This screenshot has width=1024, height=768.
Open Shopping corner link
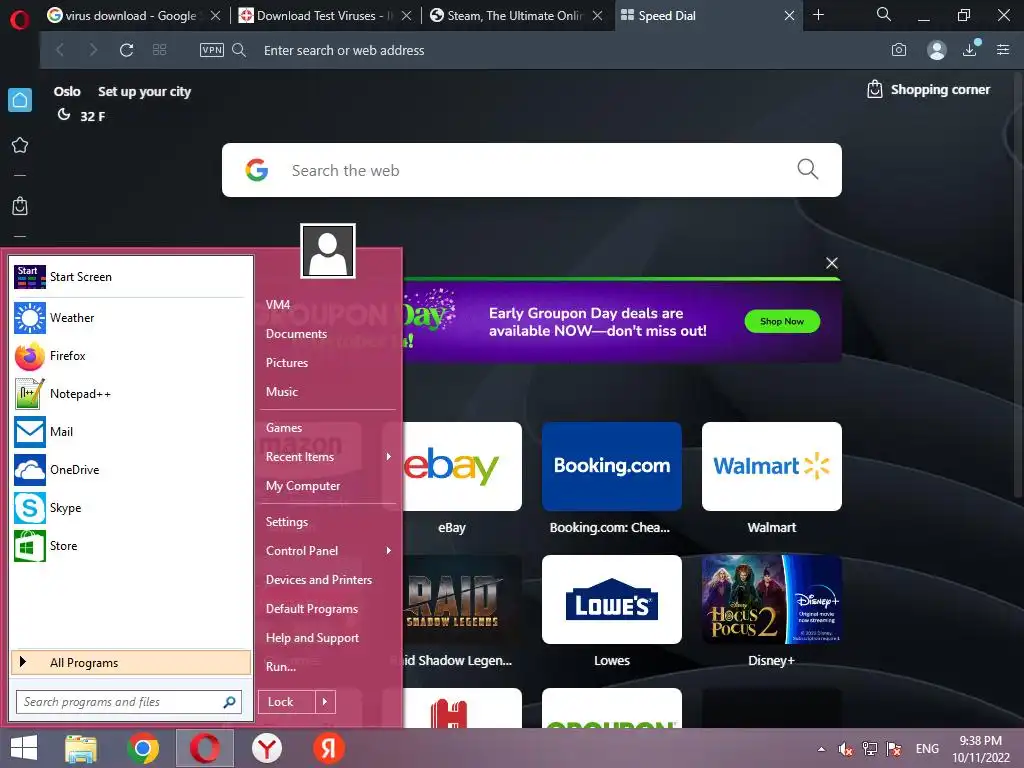[x=928, y=89]
